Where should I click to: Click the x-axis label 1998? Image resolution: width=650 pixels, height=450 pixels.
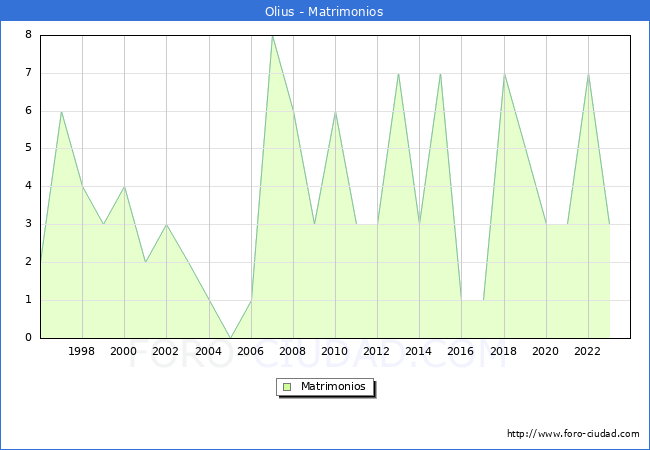point(81,351)
